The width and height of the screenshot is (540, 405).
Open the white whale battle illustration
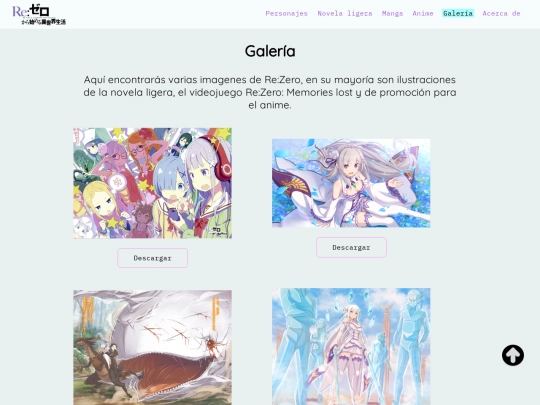[153, 347]
